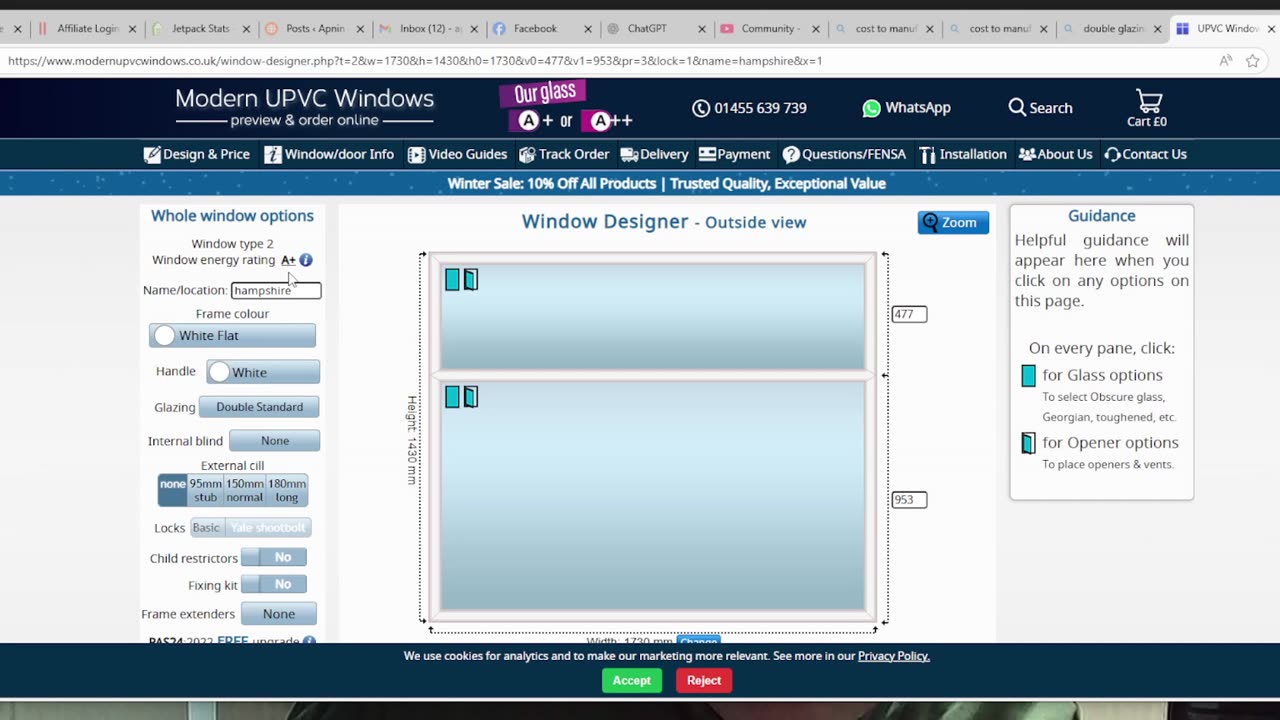Close the ChatGPT browser tab
1280x720 pixels.
click(702, 29)
